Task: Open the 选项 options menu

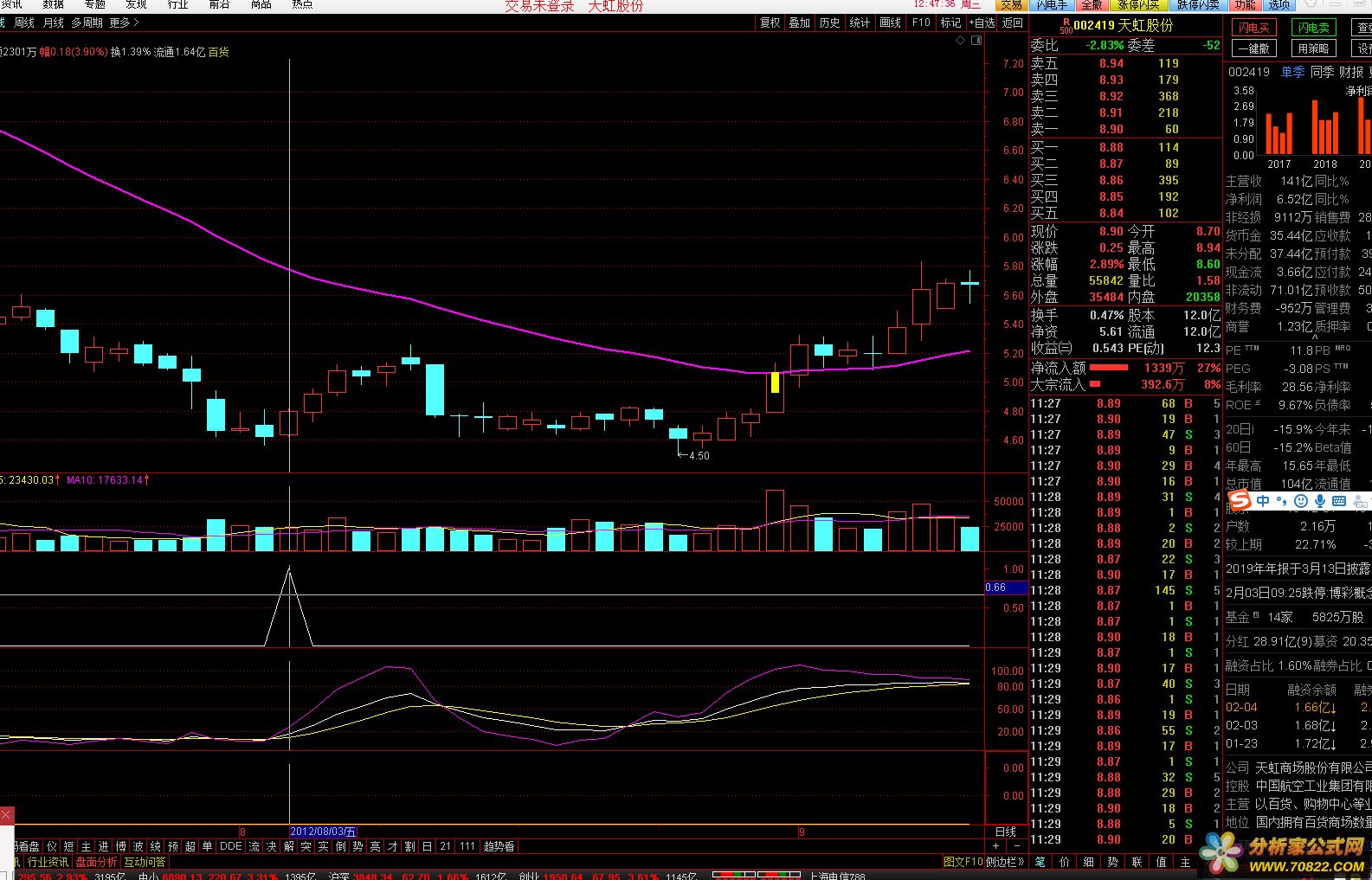Action: (1279, 5)
